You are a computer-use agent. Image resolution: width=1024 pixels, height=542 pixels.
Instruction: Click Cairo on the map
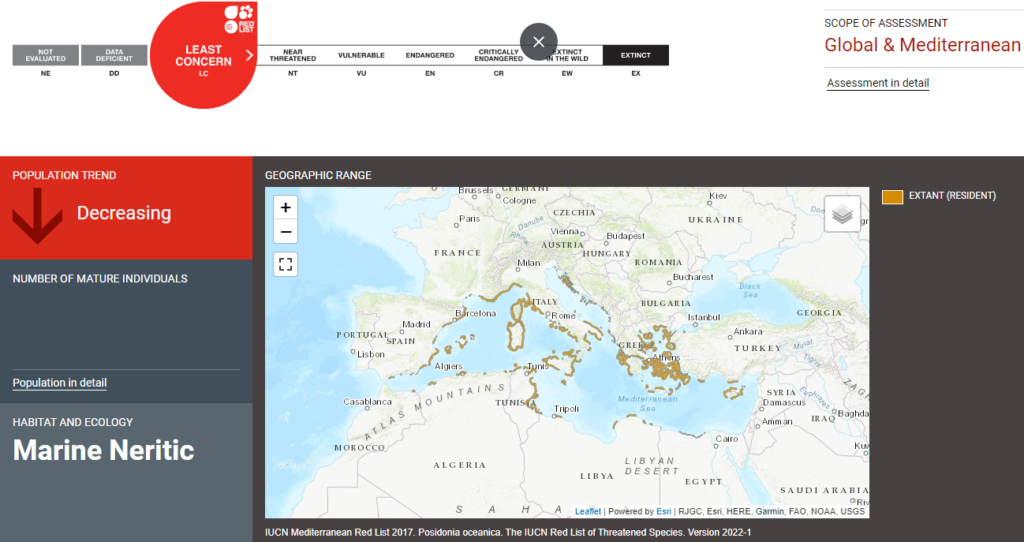[x=726, y=439]
